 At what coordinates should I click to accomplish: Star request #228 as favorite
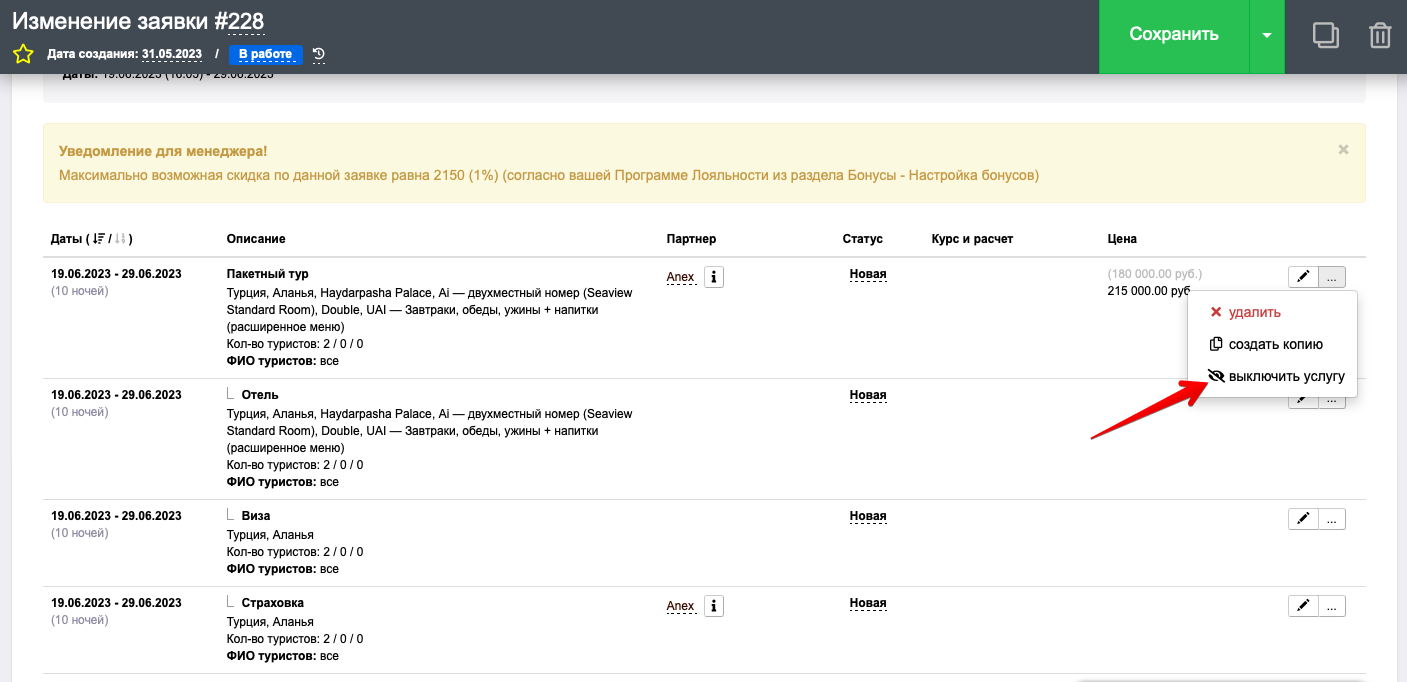point(23,54)
